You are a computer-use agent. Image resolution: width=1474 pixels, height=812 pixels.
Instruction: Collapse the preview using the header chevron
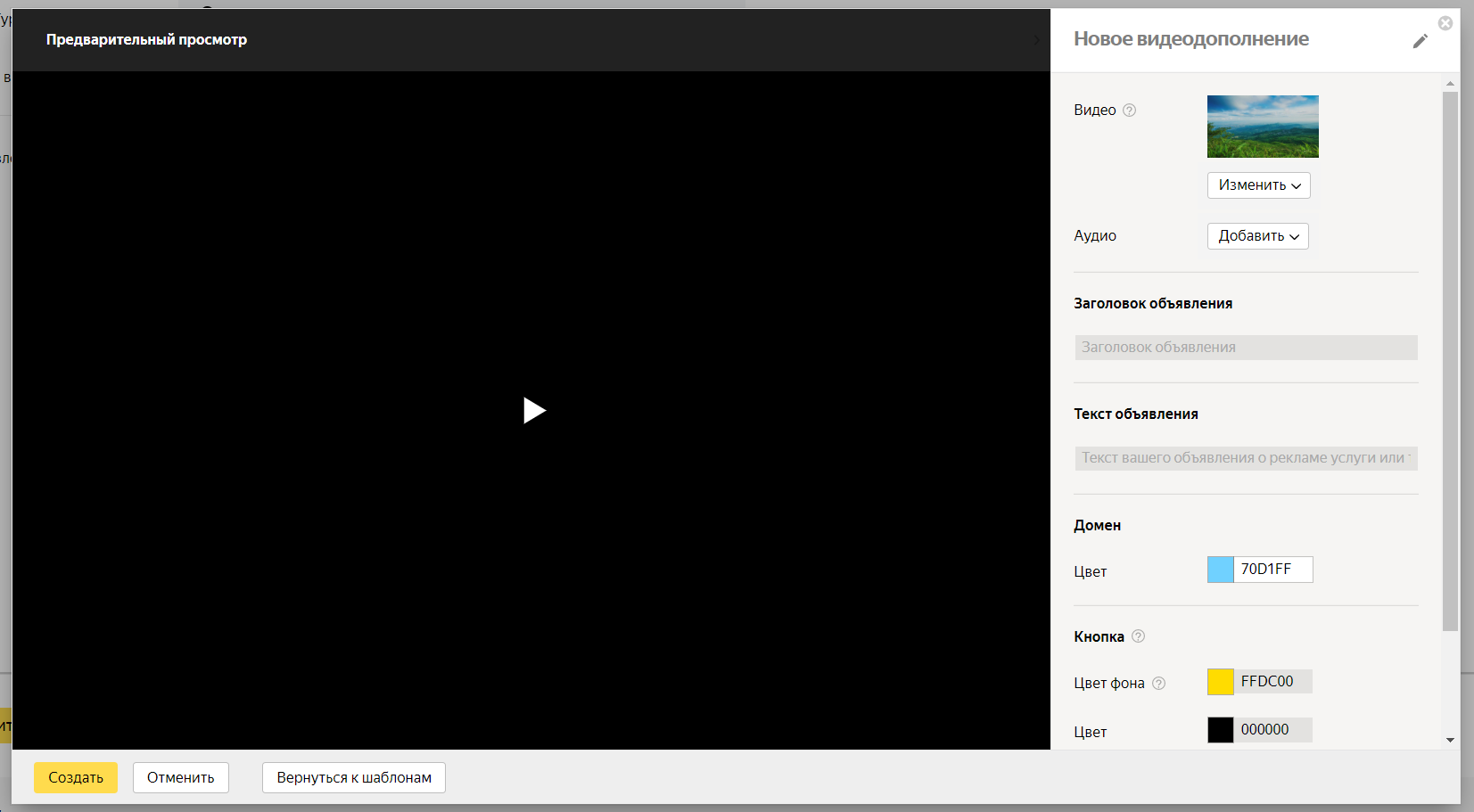click(x=1036, y=40)
